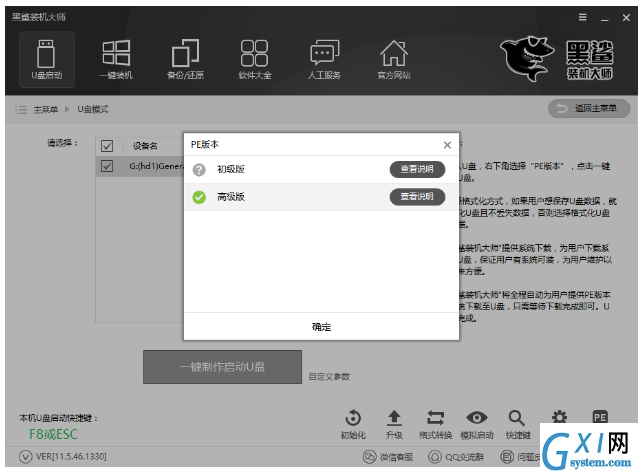Click the 返回主菜单 button
The height and width of the screenshot is (471, 638).
(589, 109)
